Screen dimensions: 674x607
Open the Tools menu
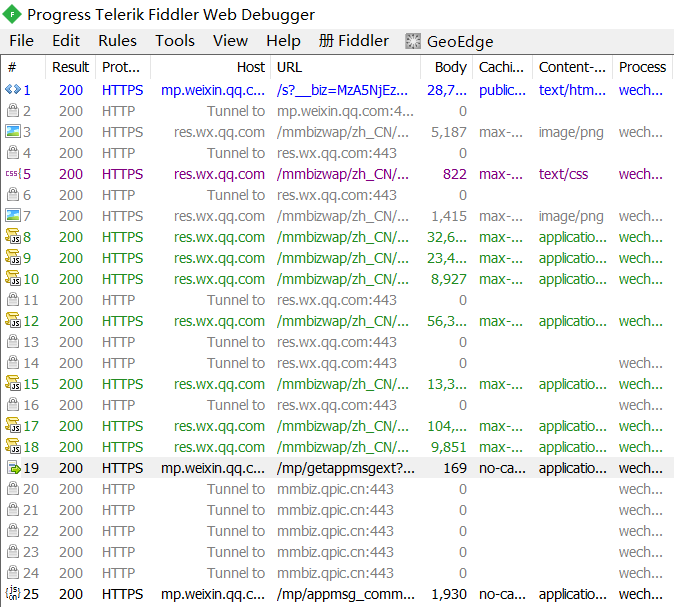pyautogui.click(x=175, y=41)
